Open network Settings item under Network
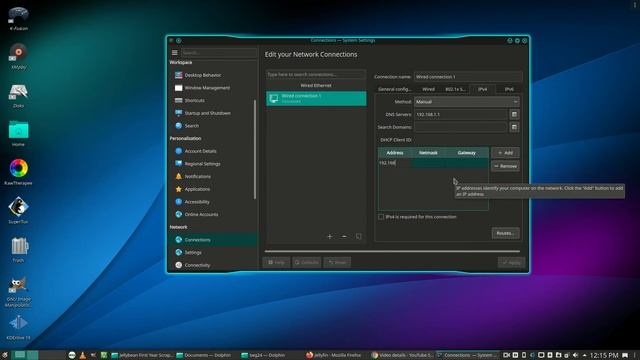 [x=193, y=253]
